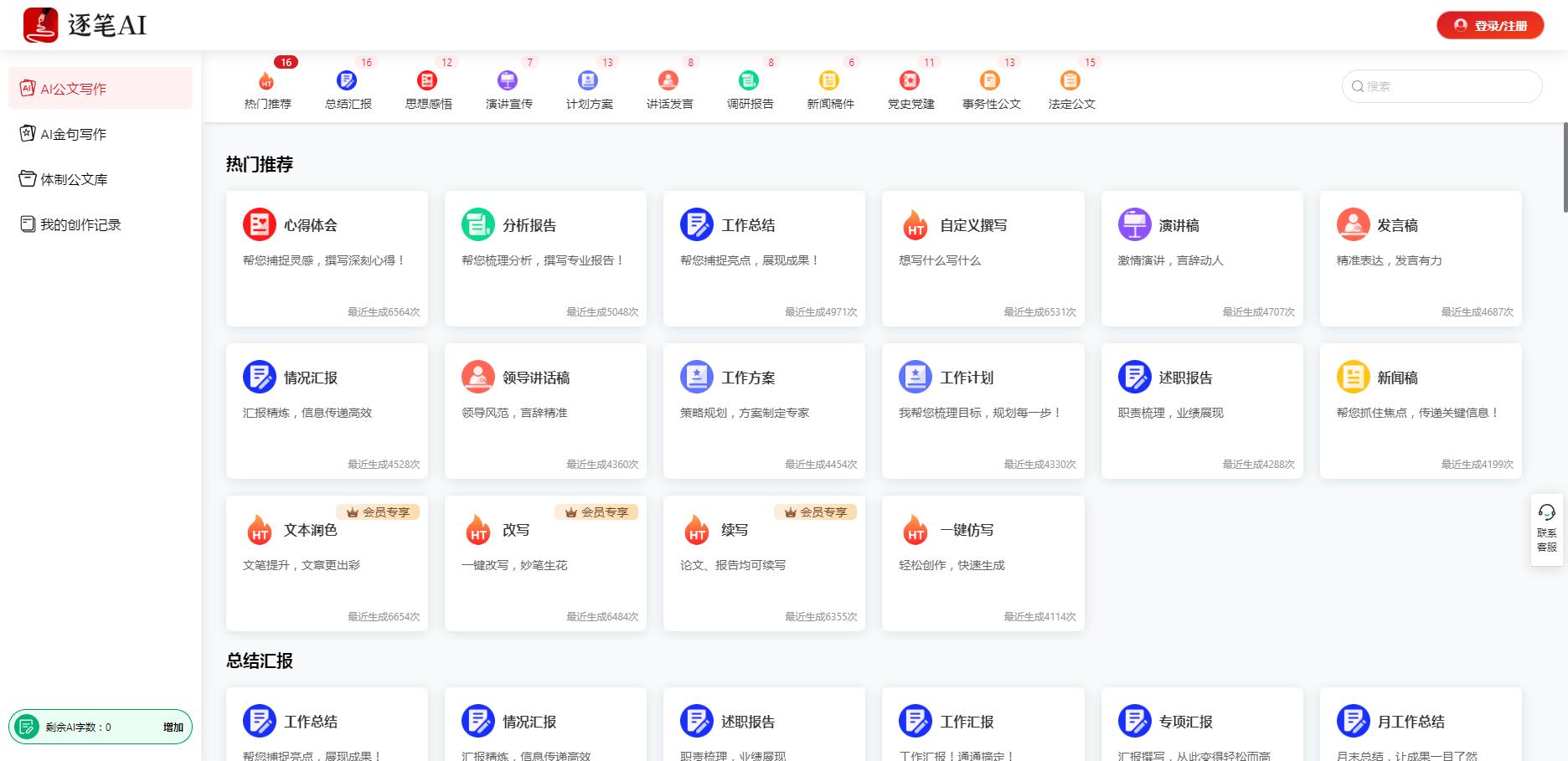Open the 发言稿 speaker icon
This screenshot has height=761, width=1568.
click(x=1353, y=224)
